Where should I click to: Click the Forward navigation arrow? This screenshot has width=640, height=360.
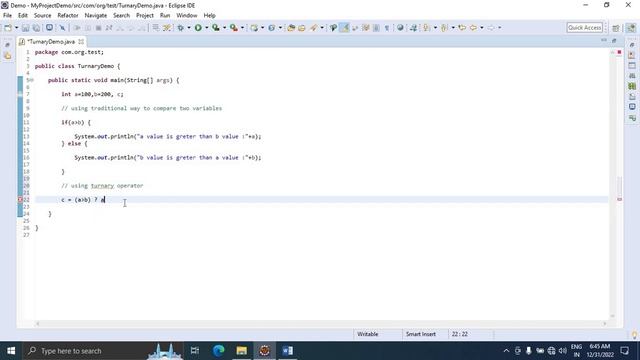pos(491,28)
